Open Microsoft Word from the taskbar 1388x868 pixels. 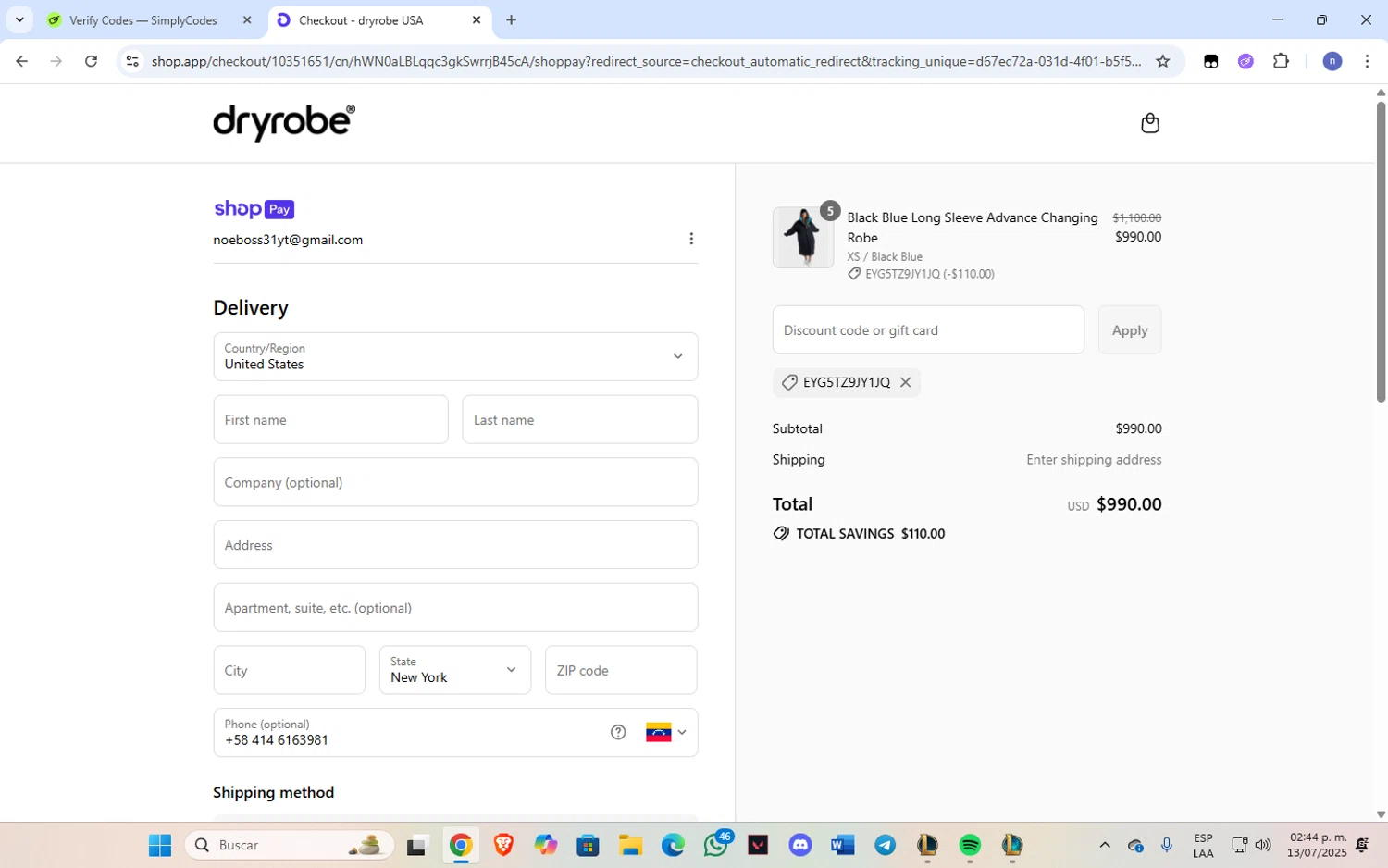843,845
